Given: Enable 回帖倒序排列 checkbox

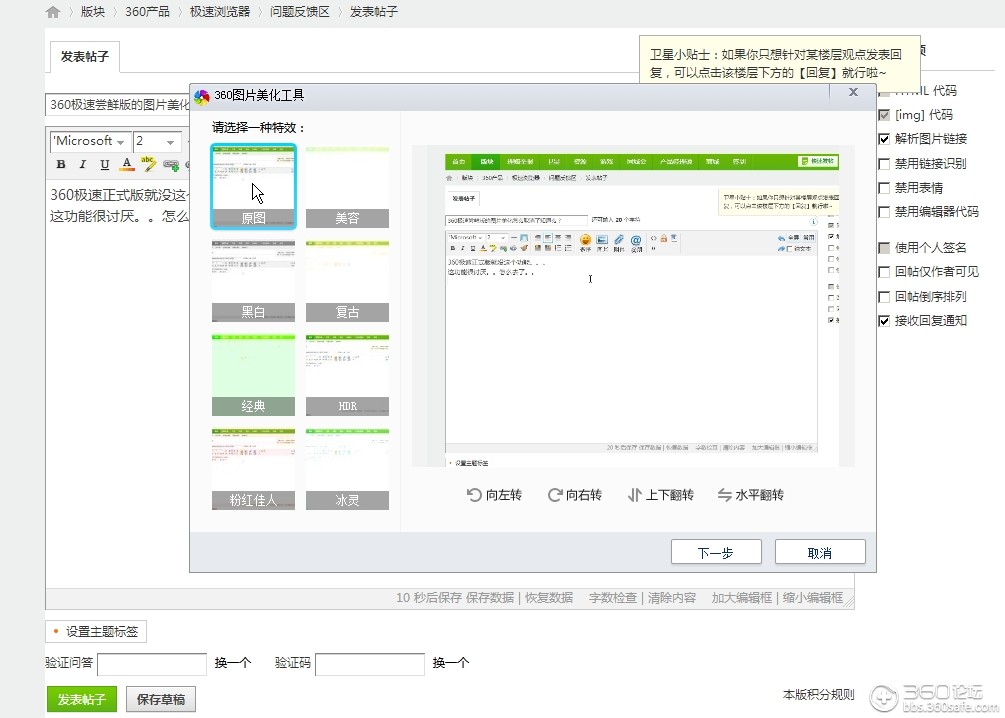Looking at the screenshot, I should click(884, 297).
